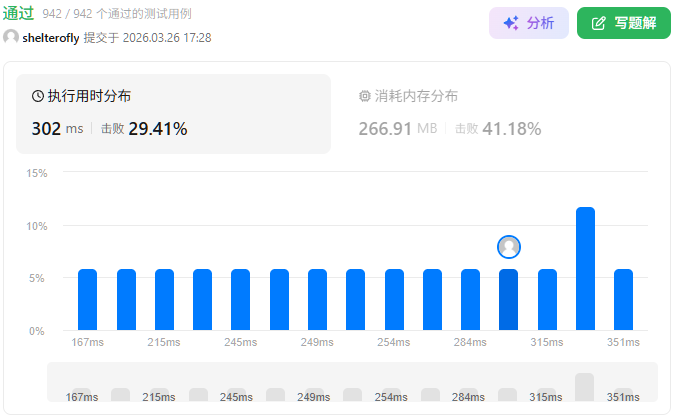Click the sparkle icon in the 分析 button
The height and width of the screenshot is (419, 678).
pyautogui.click(x=511, y=23)
